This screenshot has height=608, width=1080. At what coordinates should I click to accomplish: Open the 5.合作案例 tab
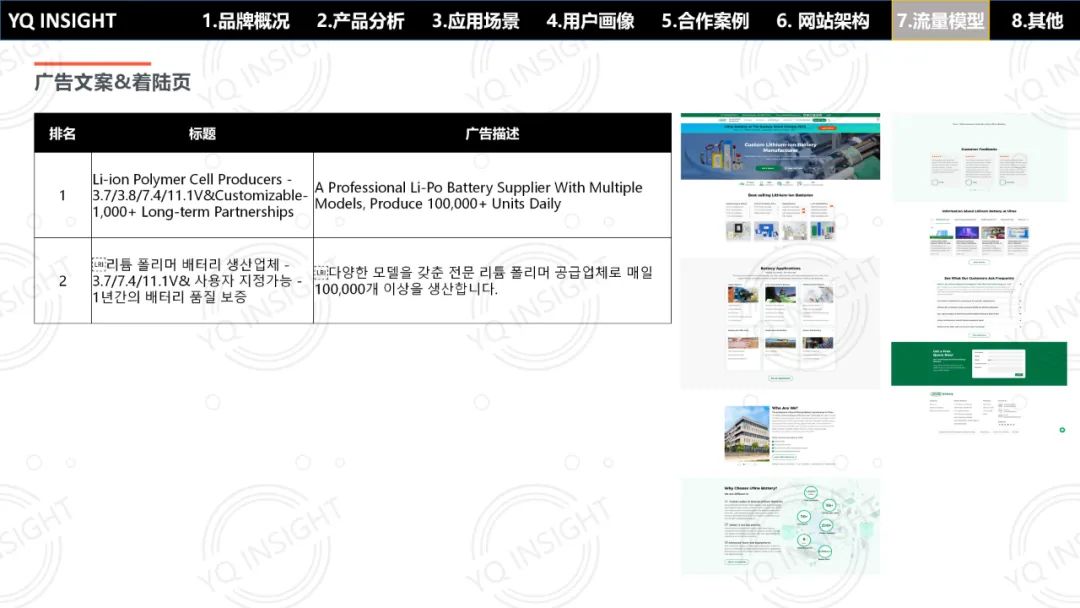coord(705,21)
